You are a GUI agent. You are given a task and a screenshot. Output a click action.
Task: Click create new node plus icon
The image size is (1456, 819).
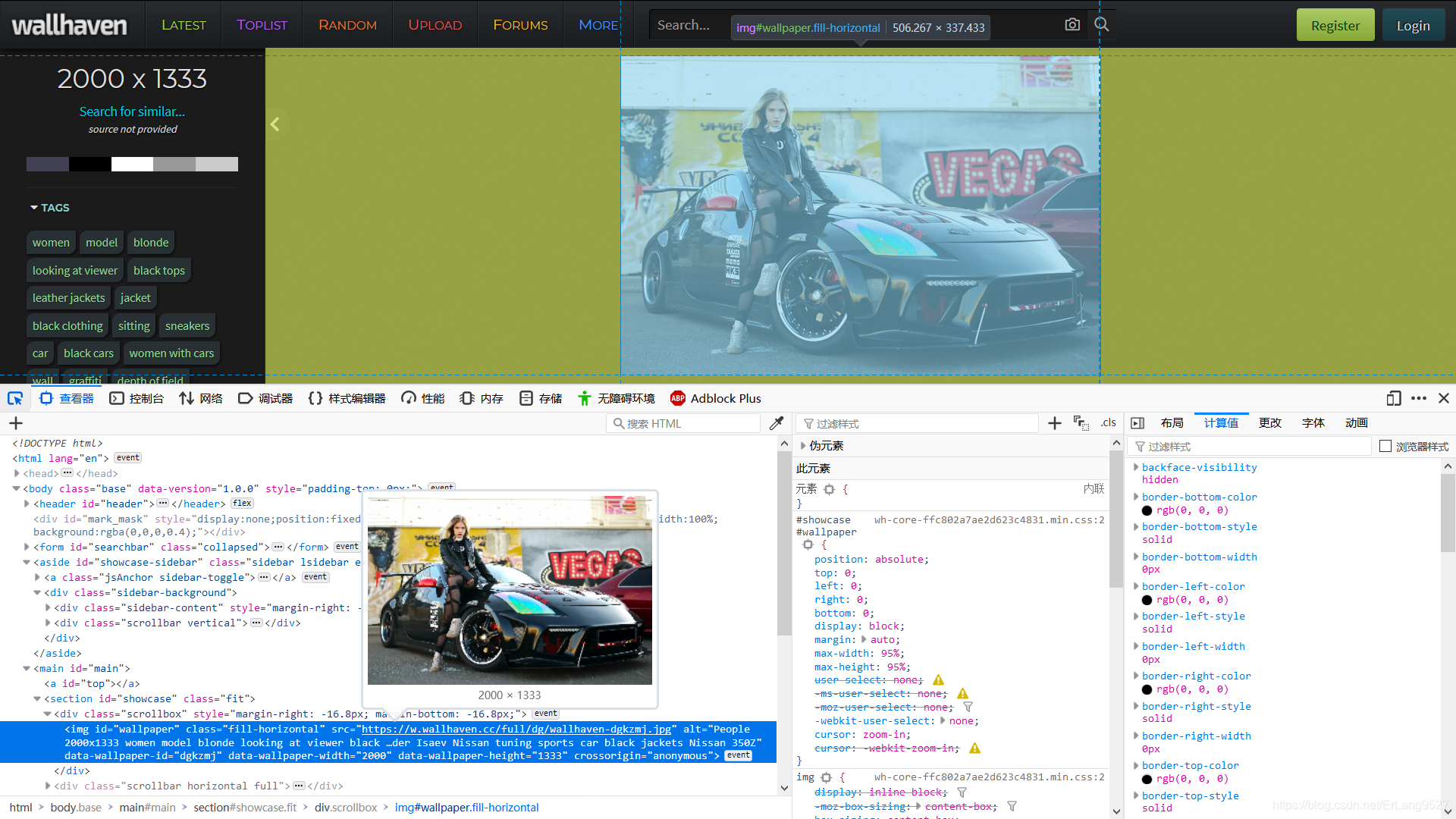pos(16,423)
